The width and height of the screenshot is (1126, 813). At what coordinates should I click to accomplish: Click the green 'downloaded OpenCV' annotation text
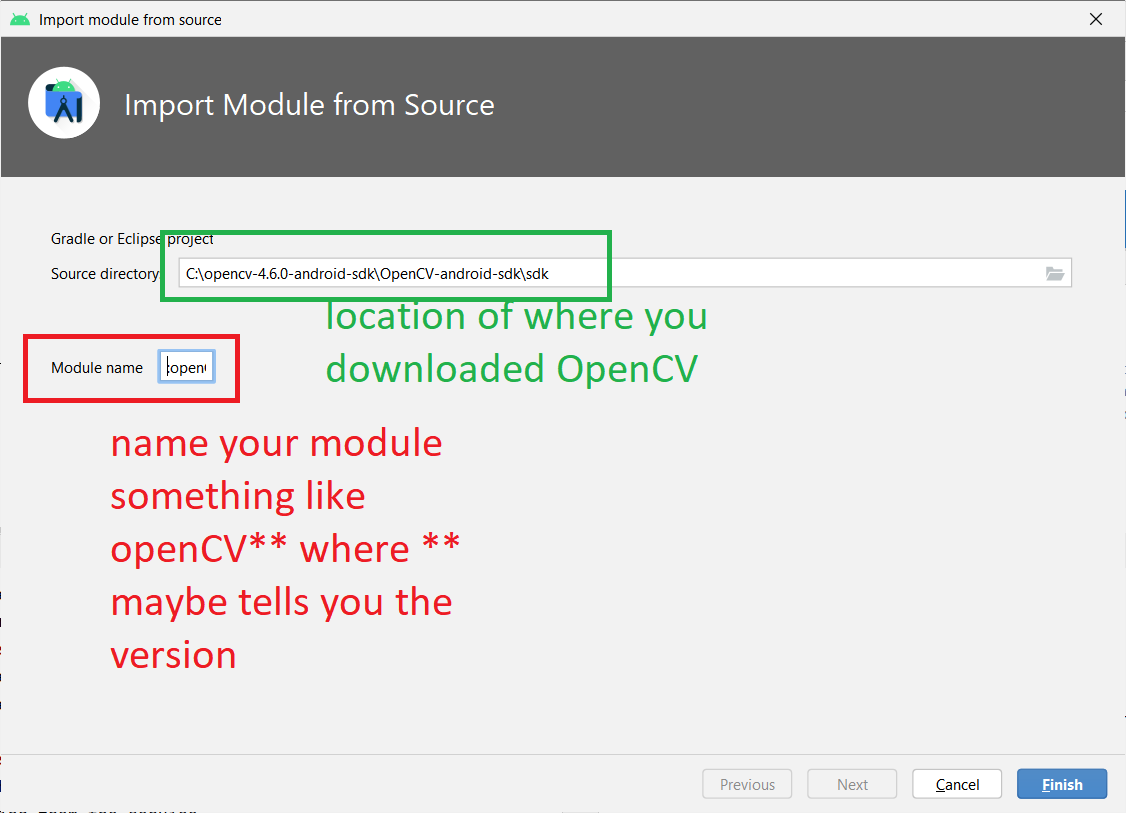(511, 369)
